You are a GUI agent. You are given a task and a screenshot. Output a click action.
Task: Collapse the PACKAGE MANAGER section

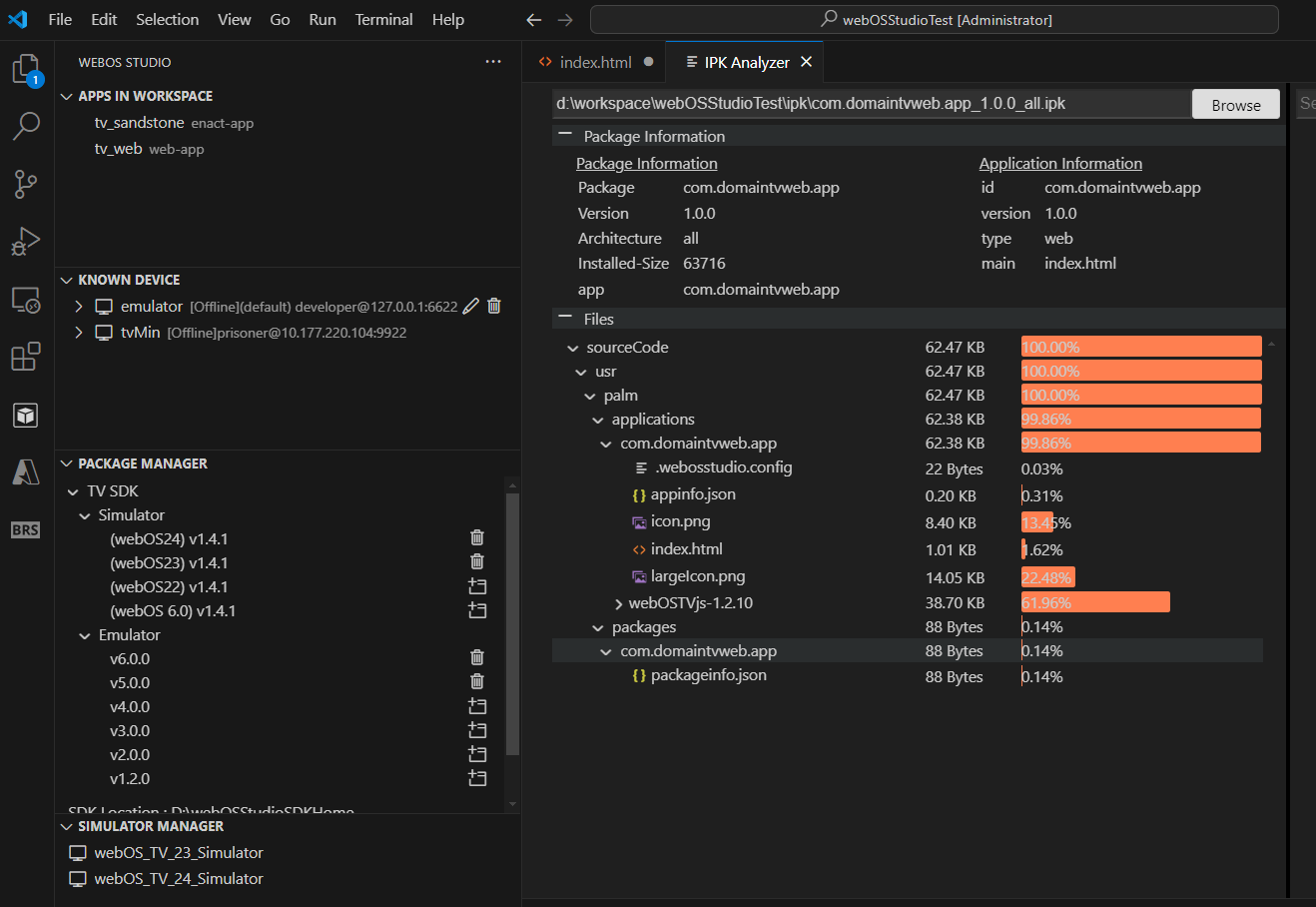pyautogui.click(x=67, y=463)
